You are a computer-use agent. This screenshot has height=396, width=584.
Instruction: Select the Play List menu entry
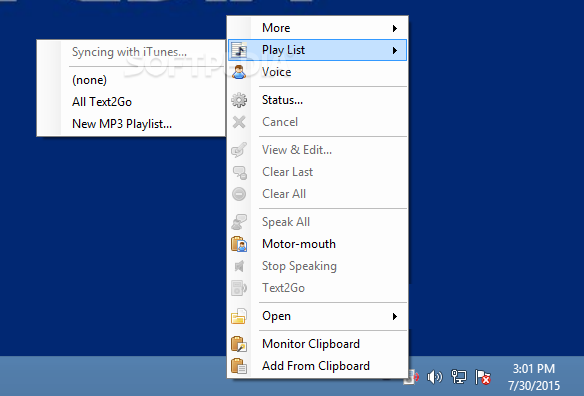317,50
